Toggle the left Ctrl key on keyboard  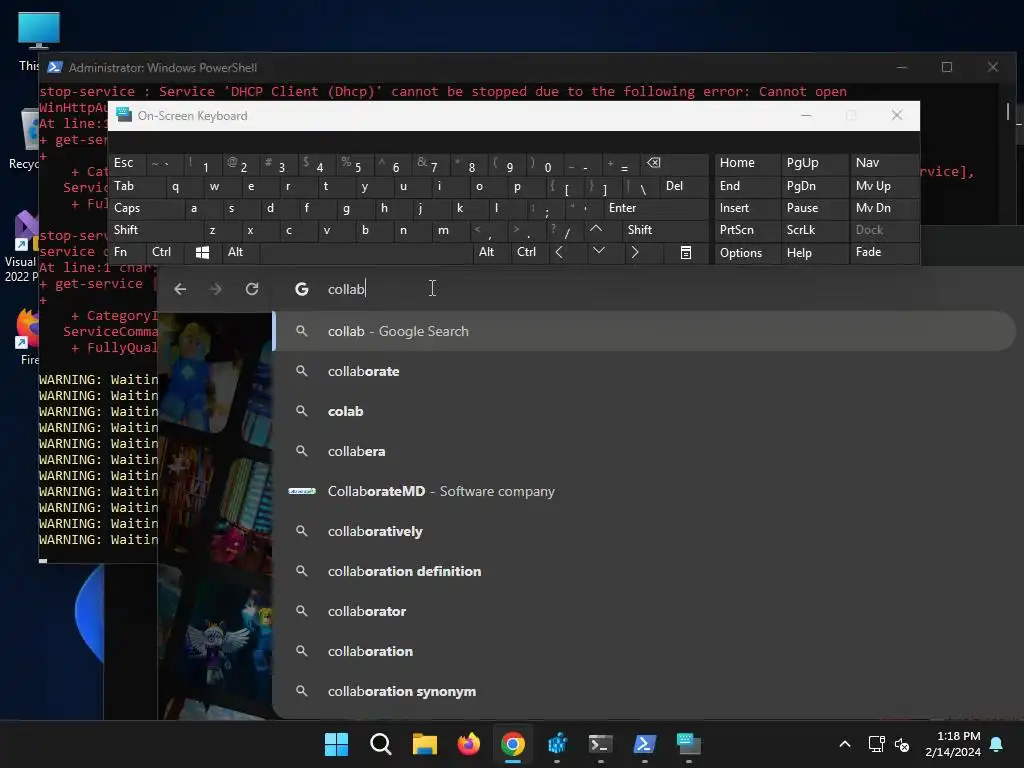point(165,252)
